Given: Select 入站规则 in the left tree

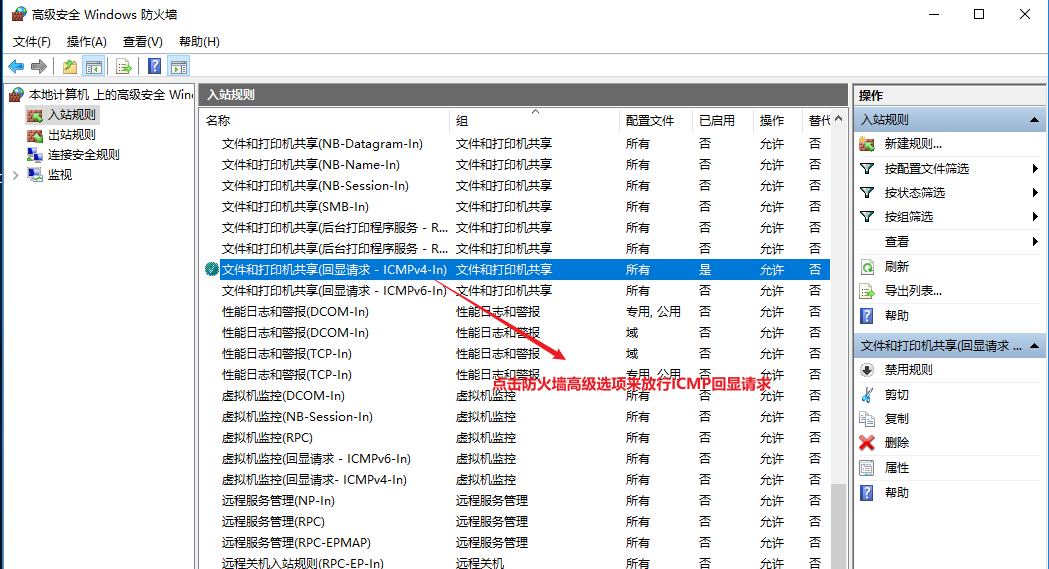Looking at the screenshot, I should coord(72,115).
